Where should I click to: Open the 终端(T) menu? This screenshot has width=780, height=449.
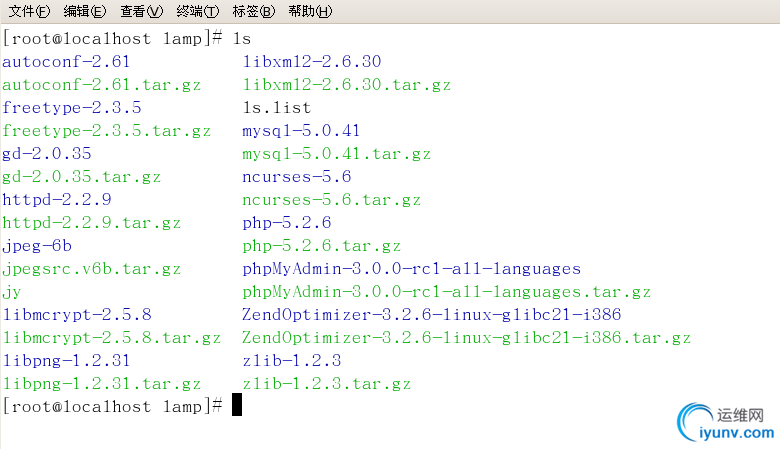pos(197,11)
